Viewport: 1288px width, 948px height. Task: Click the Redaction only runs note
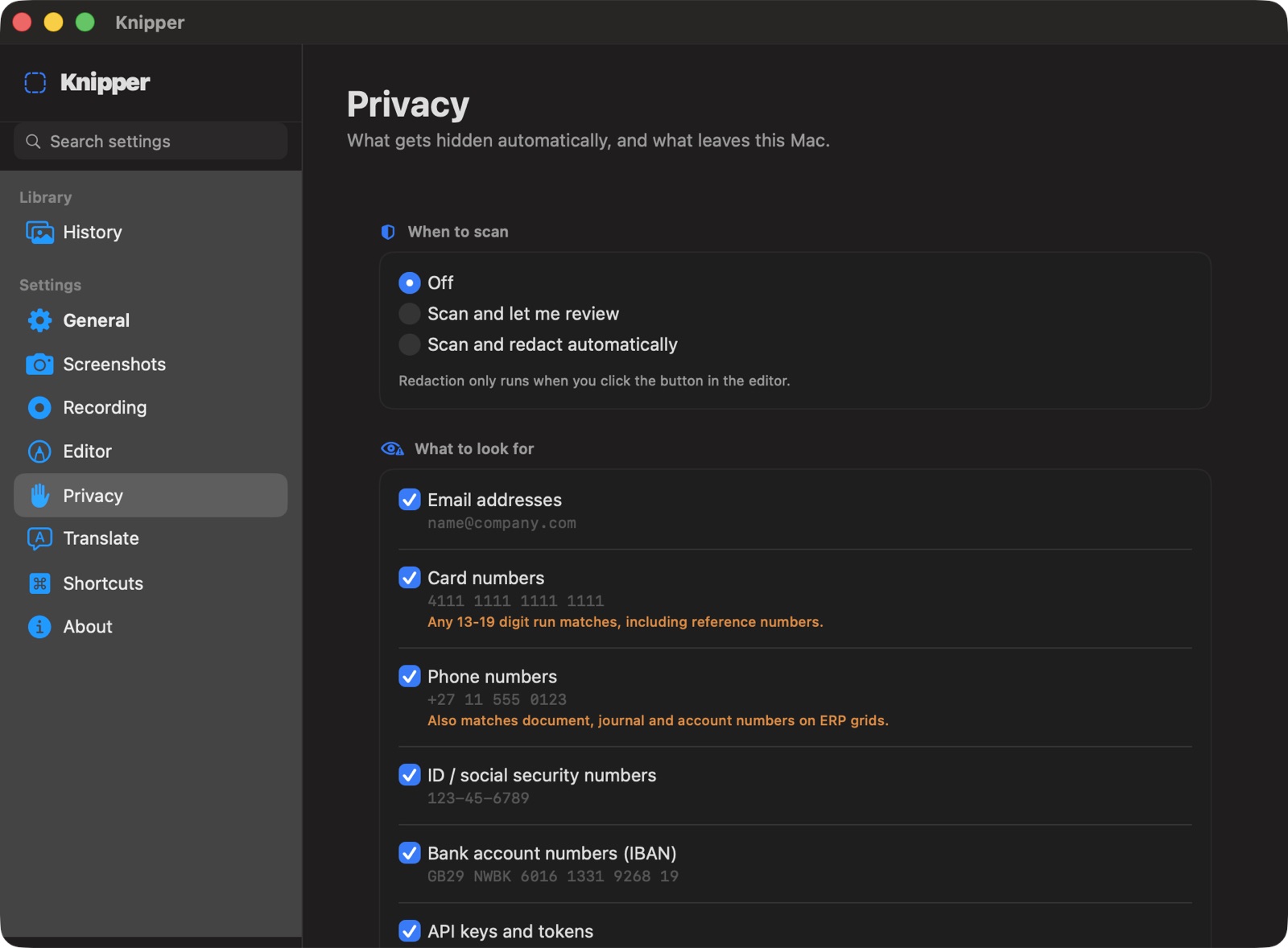point(594,381)
